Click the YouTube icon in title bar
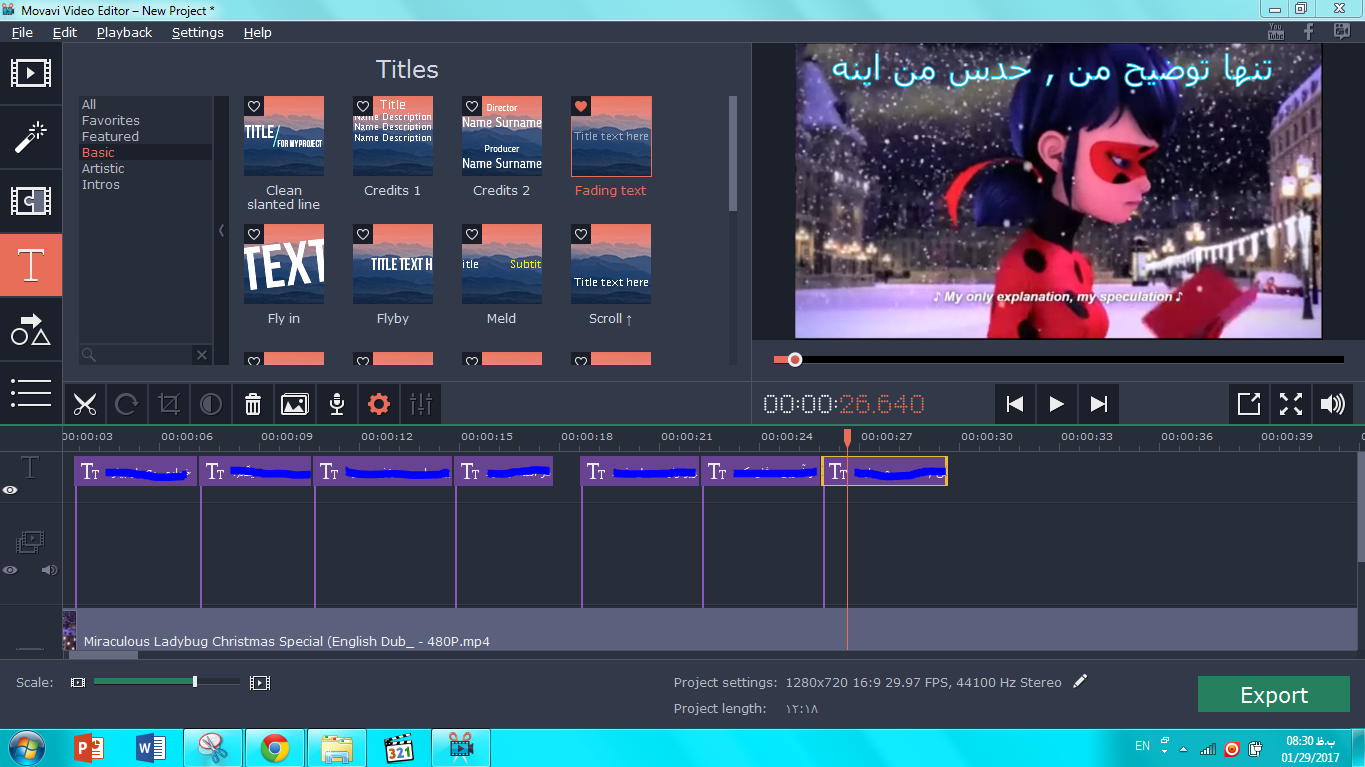The width and height of the screenshot is (1365, 767). (x=1274, y=31)
